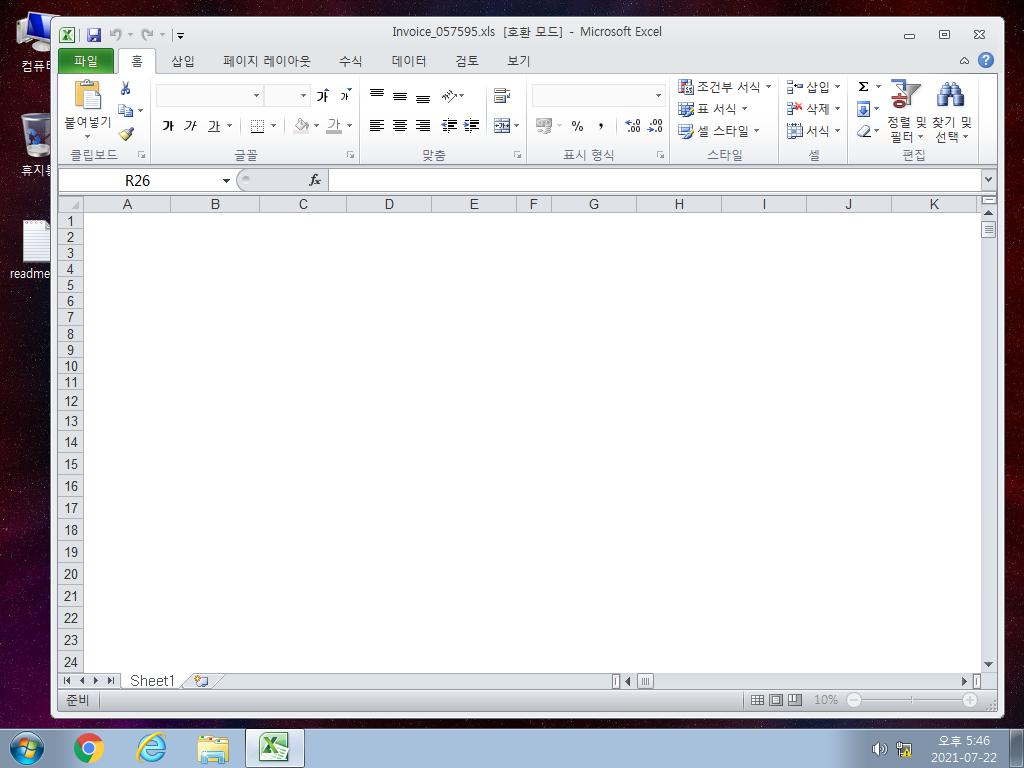Click the accounting currency format icon
Image resolution: width=1024 pixels, height=768 pixels.
(543, 125)
